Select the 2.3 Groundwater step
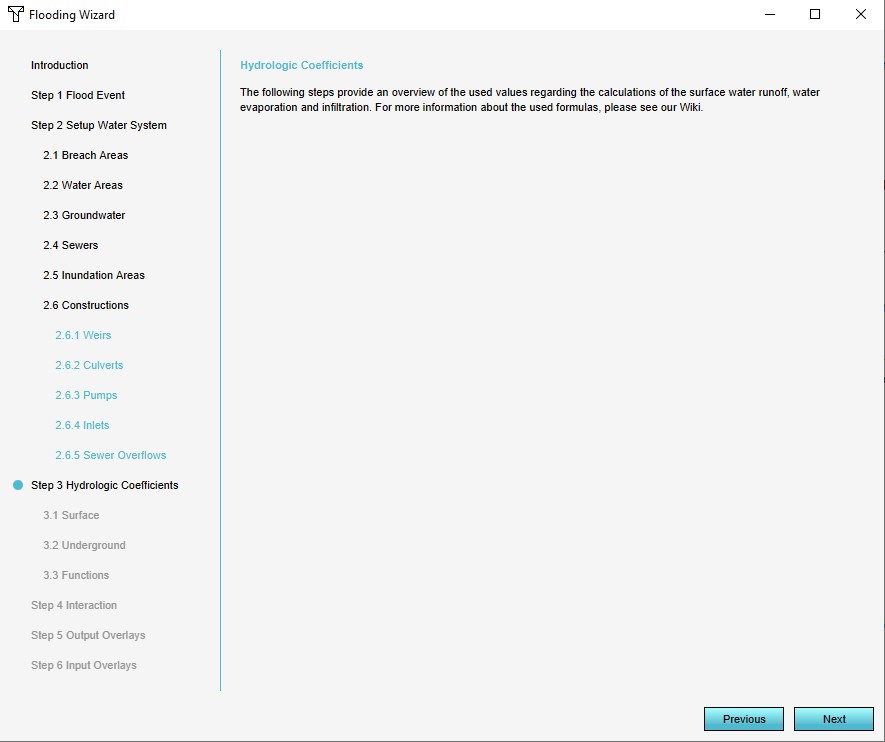The height and width of the screenshot is (742, 885). pyautogui.click(x=84, y=216)
